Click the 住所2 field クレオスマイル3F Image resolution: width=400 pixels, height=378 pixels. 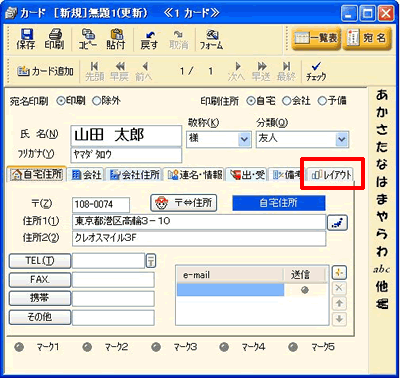point(199,239)
